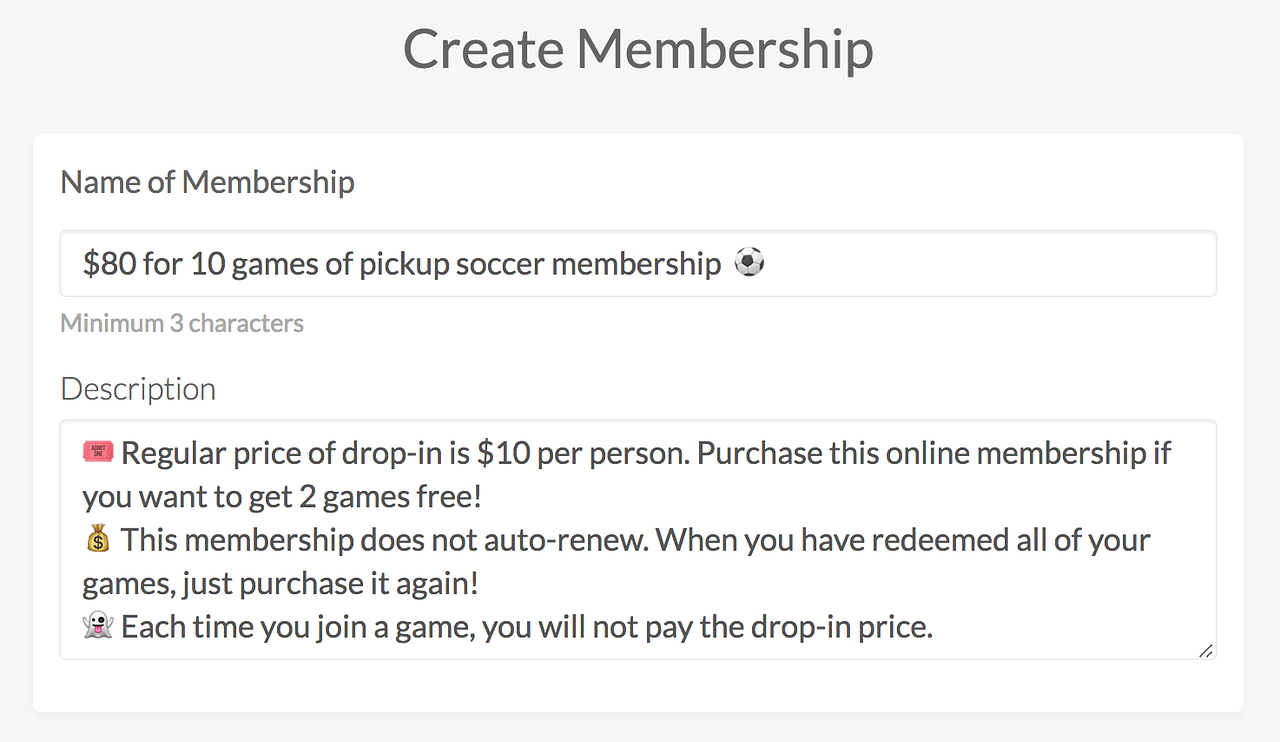Viewport: 1280px width, 742px height.
Task: Click the "Create Membership" page heading
Action: point(638,48)
